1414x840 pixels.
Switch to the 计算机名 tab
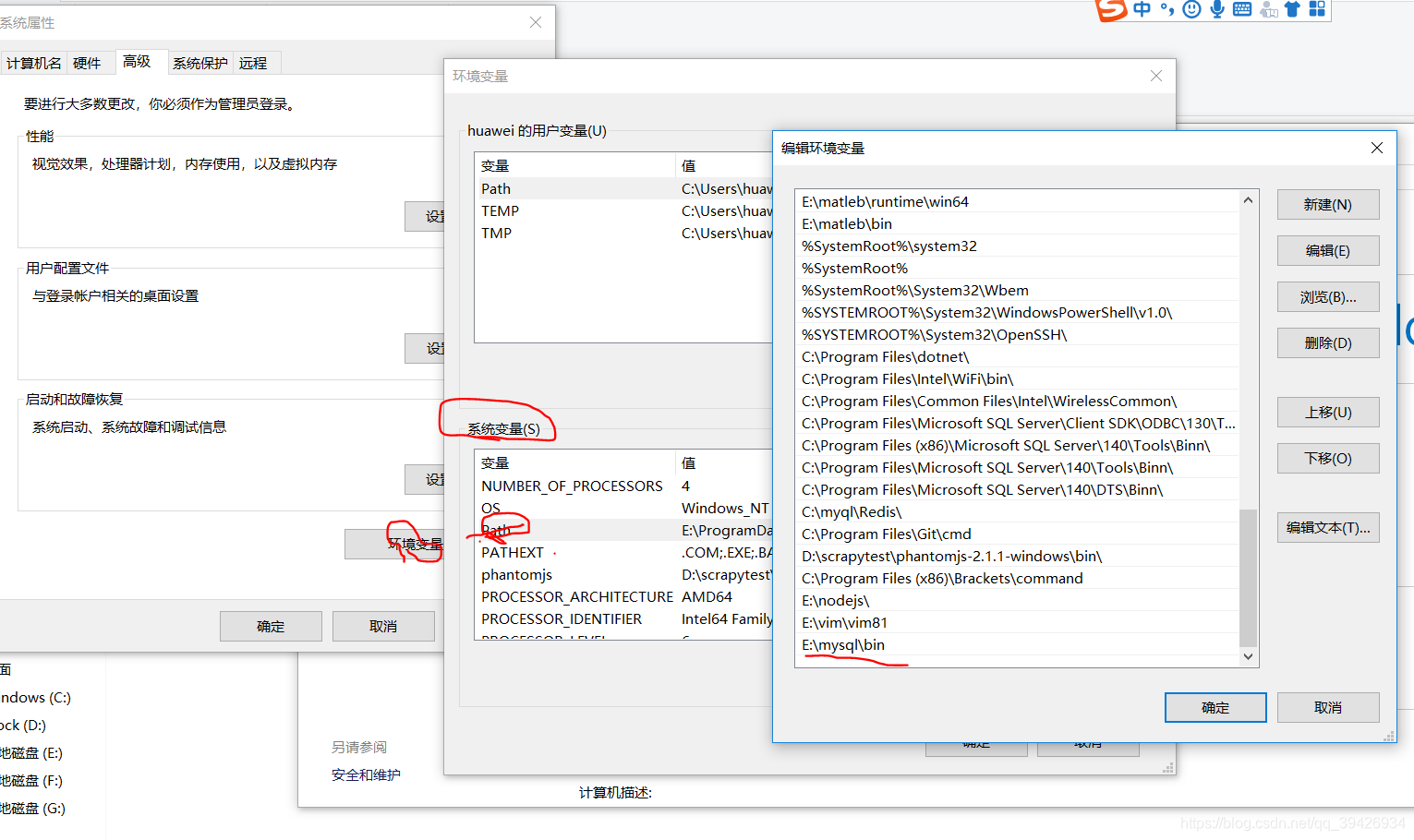click(x=33, y=63)
